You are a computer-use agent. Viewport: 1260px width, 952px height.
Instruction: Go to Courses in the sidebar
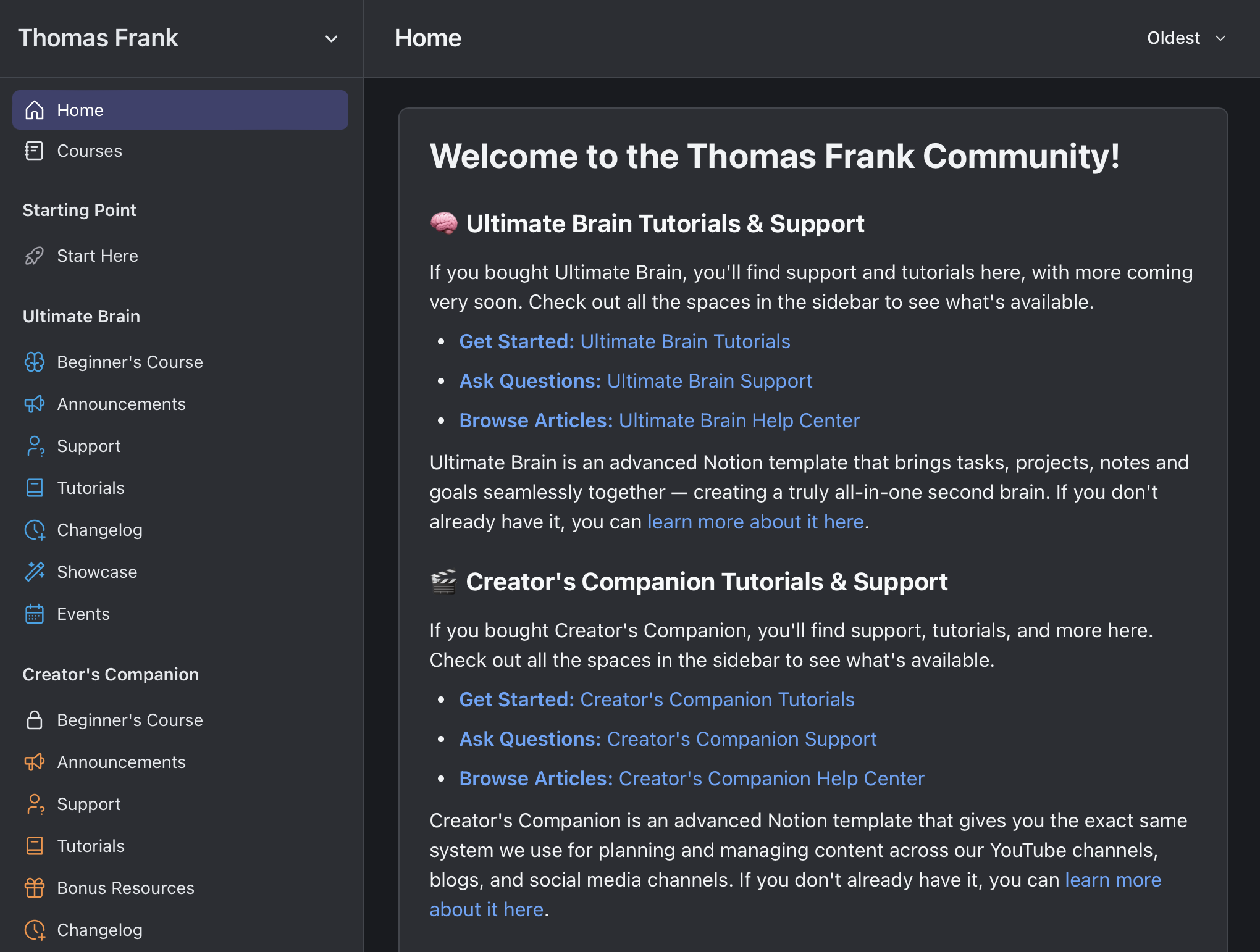pyautogui.click(x=180, y=151)
